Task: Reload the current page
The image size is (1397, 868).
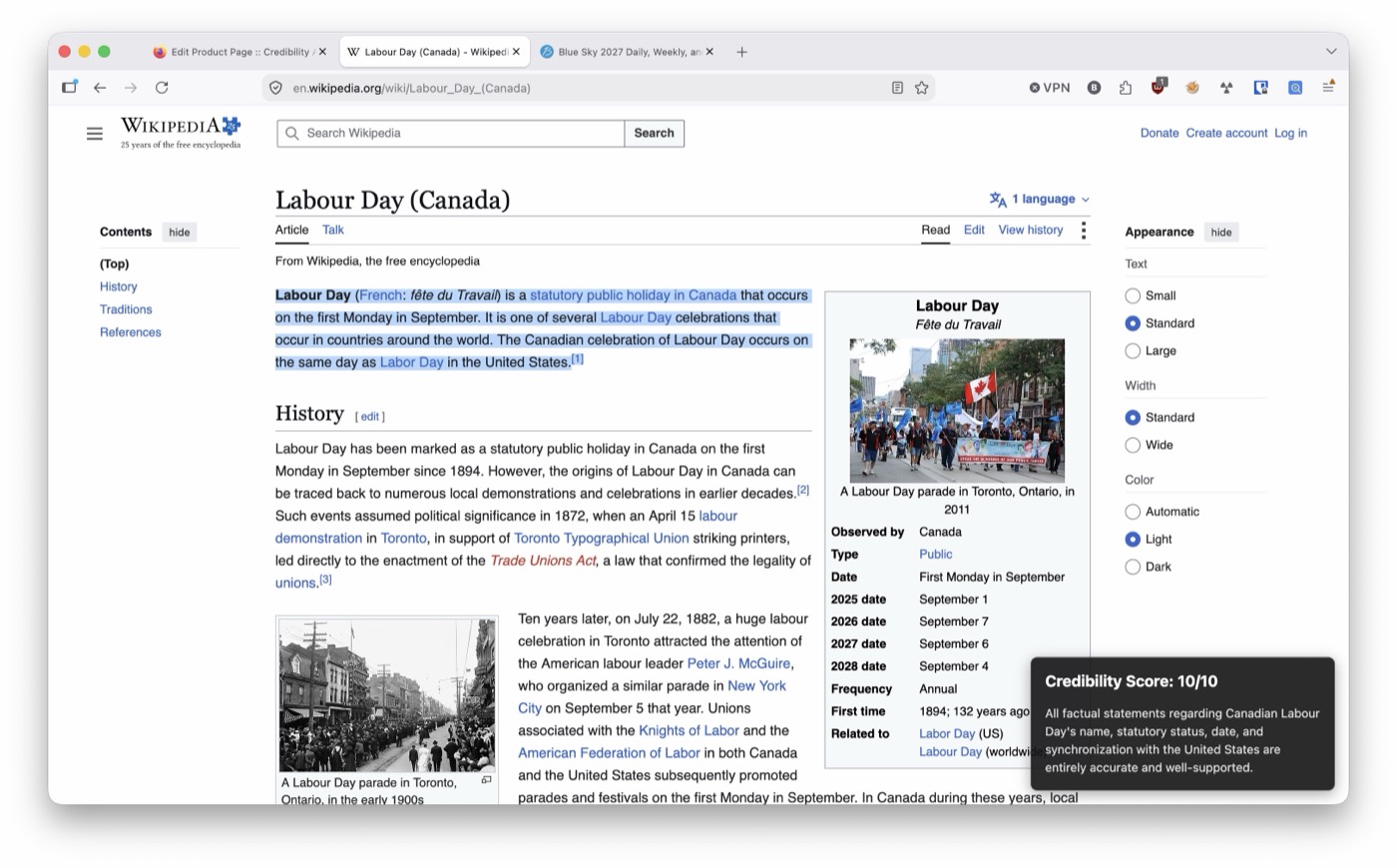Action: click(162, 88)
